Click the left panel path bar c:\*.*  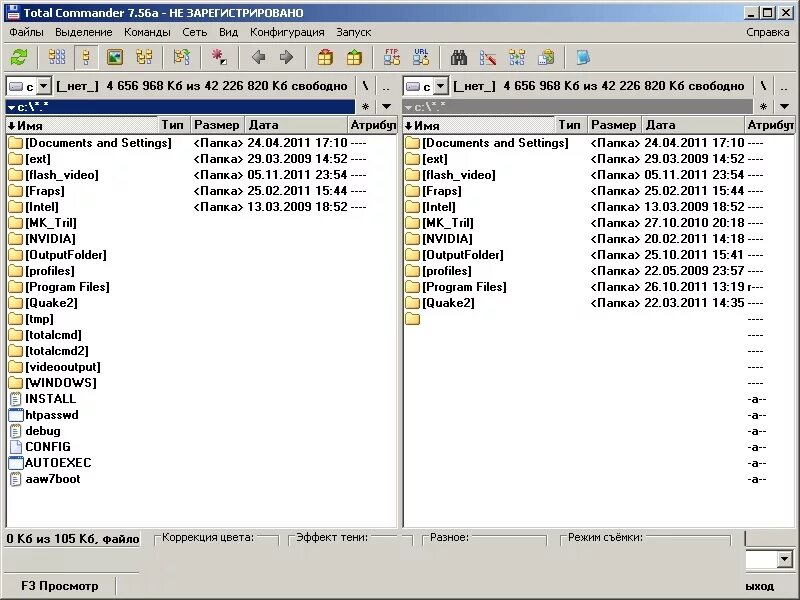click(180, 107)
